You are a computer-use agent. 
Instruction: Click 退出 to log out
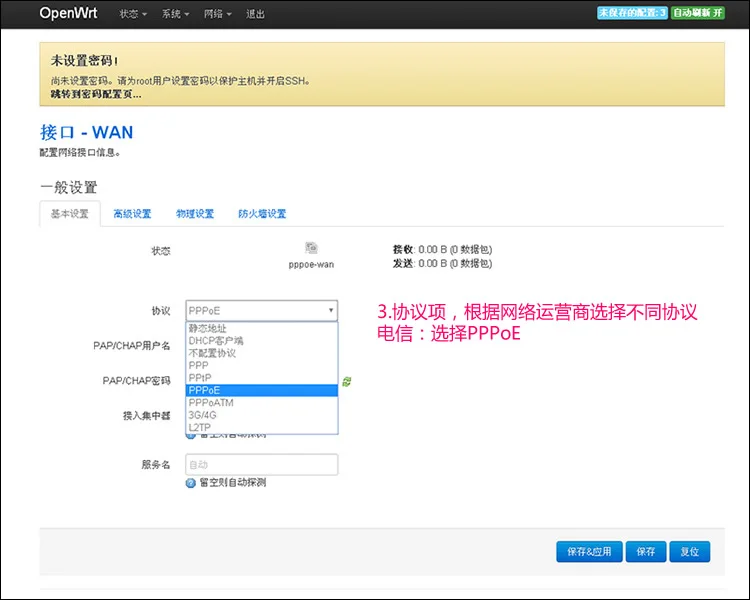[255, 14]
